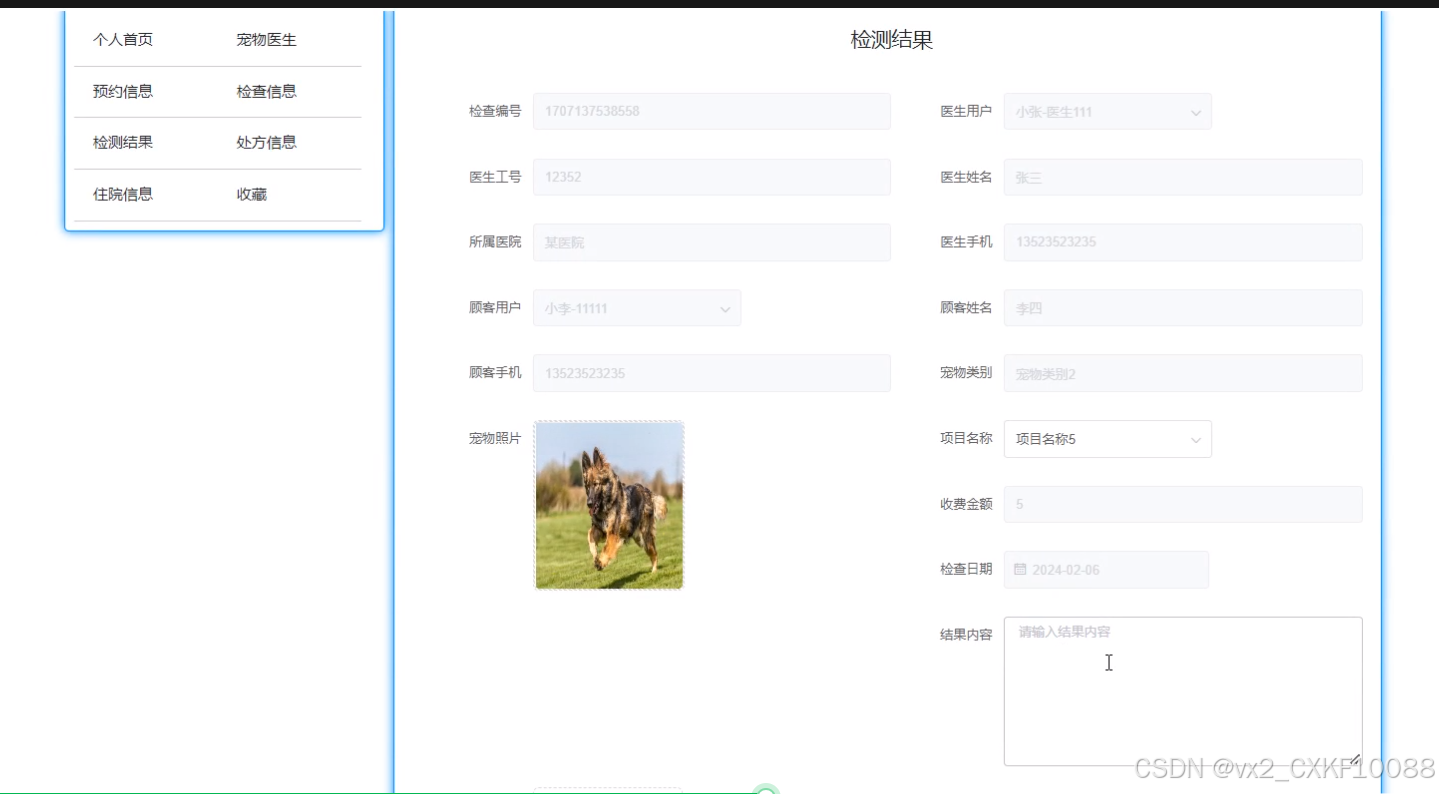Screen dimensions: 1439x794
Task: Click the 医生姓名 input field
Action: (1183, 177)
